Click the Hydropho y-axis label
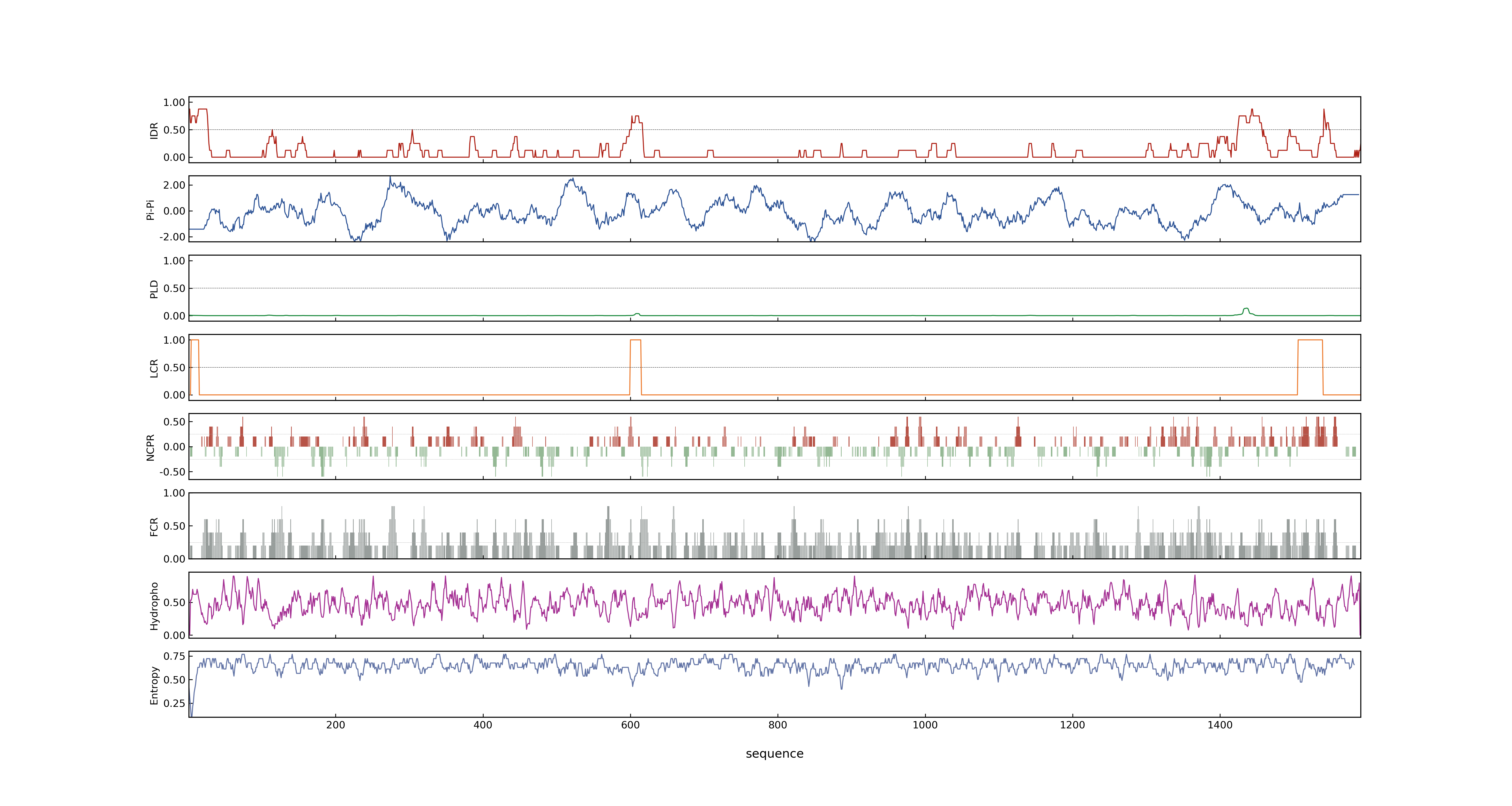 154,606
